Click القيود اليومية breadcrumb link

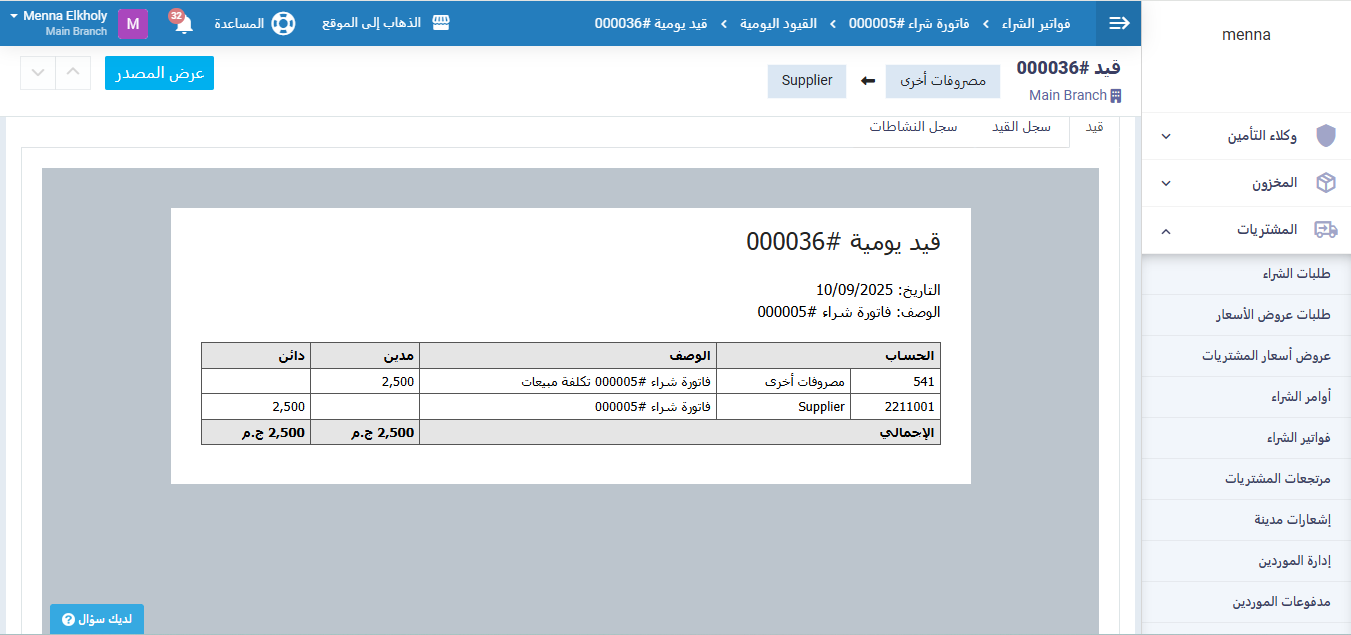click(778, 23)
